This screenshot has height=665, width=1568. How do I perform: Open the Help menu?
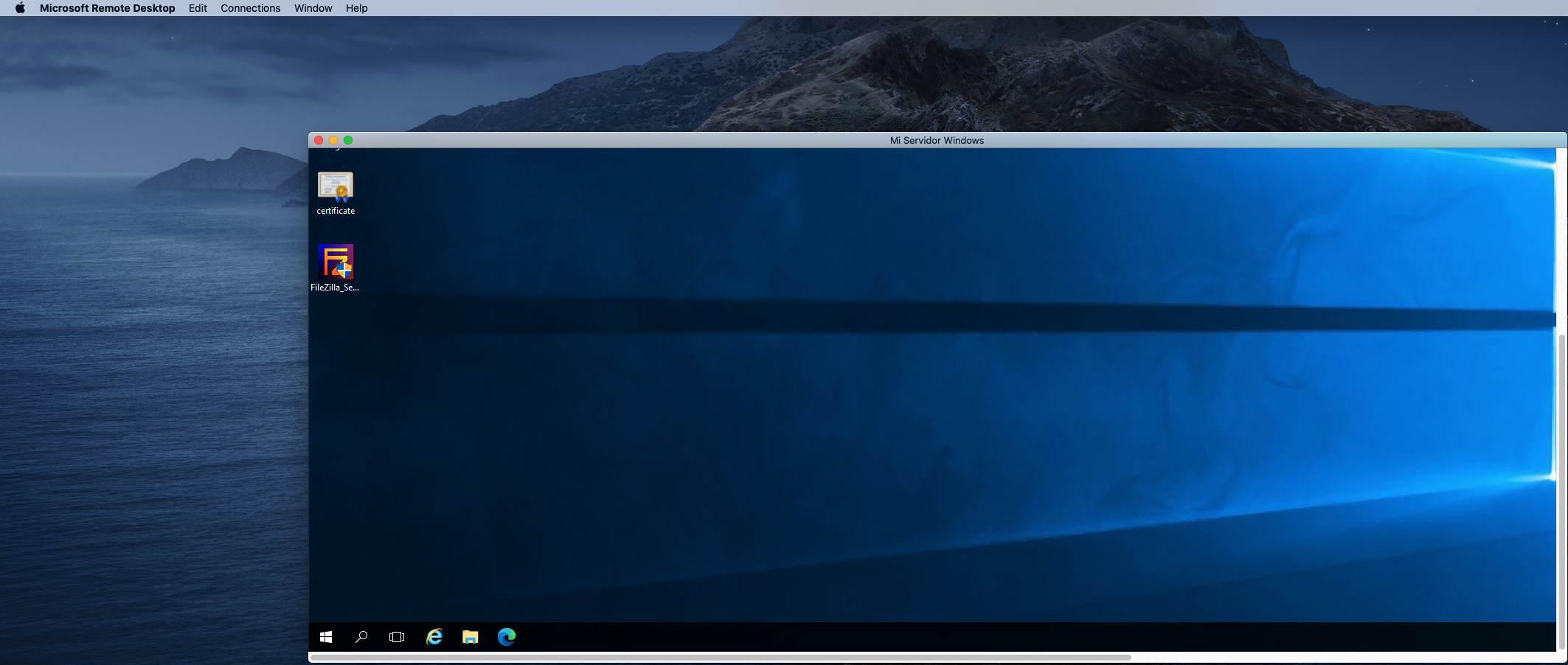pyautogui.click(x=357, y=8)
